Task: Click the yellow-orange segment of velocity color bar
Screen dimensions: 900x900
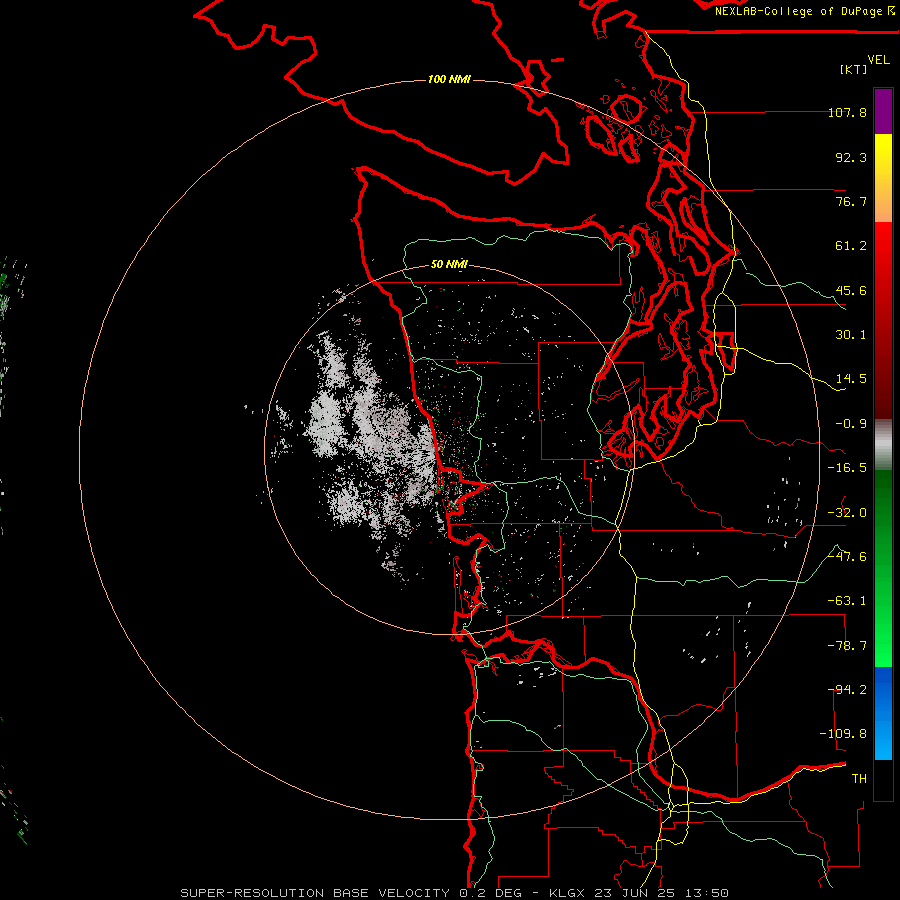Action: coord(883,178)
